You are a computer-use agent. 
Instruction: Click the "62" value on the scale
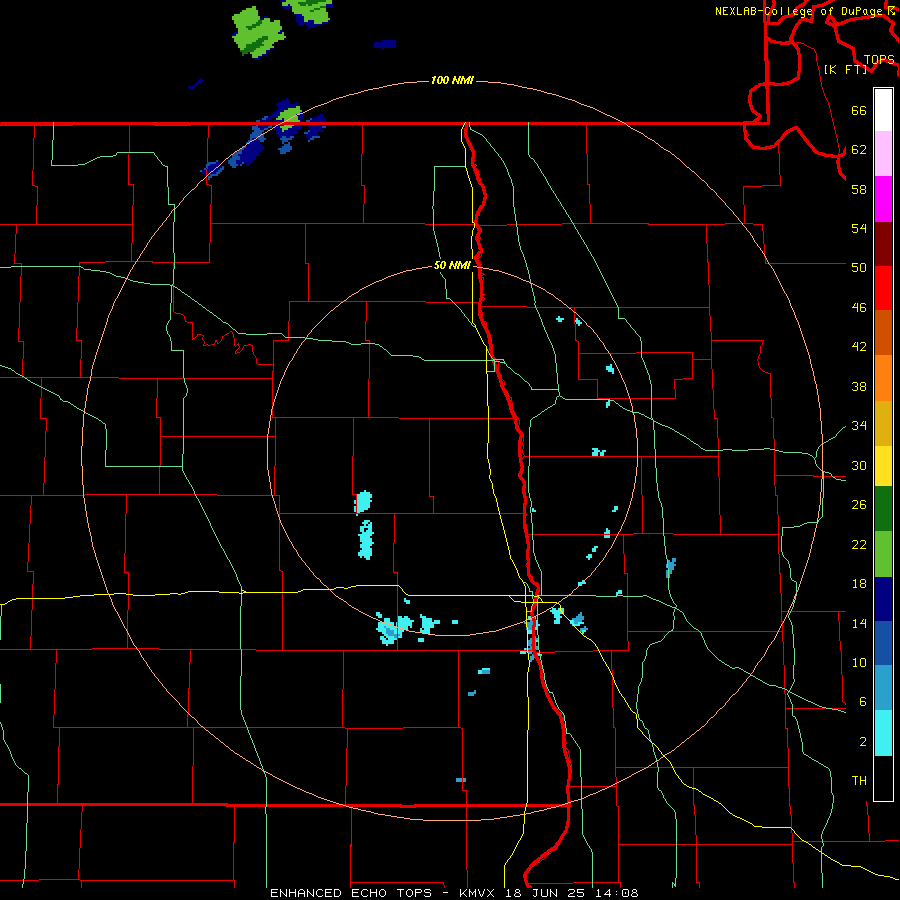[859, 150]
